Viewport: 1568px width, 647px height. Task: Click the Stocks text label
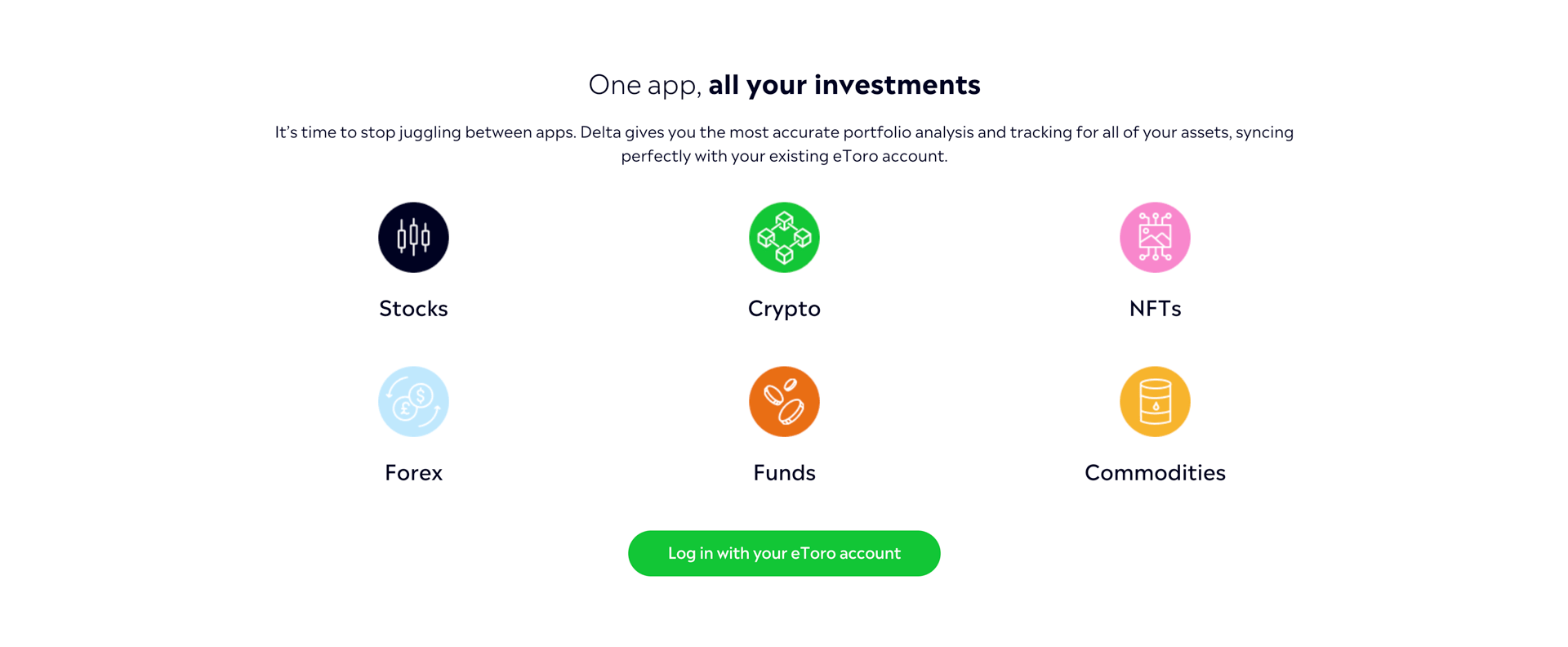pyautogui.click(x=413, y=308)
